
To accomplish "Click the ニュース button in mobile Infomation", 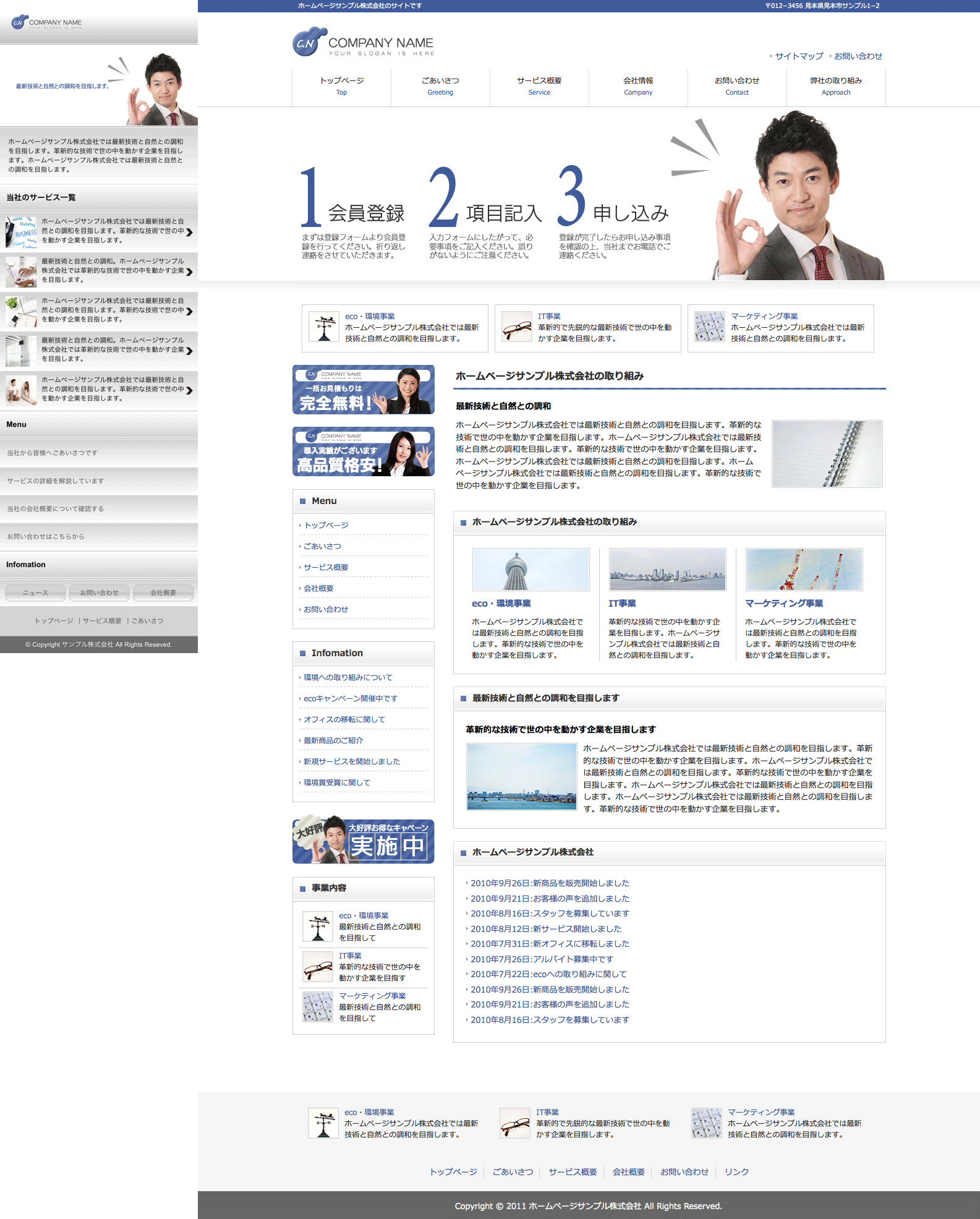I will (35, 592).
